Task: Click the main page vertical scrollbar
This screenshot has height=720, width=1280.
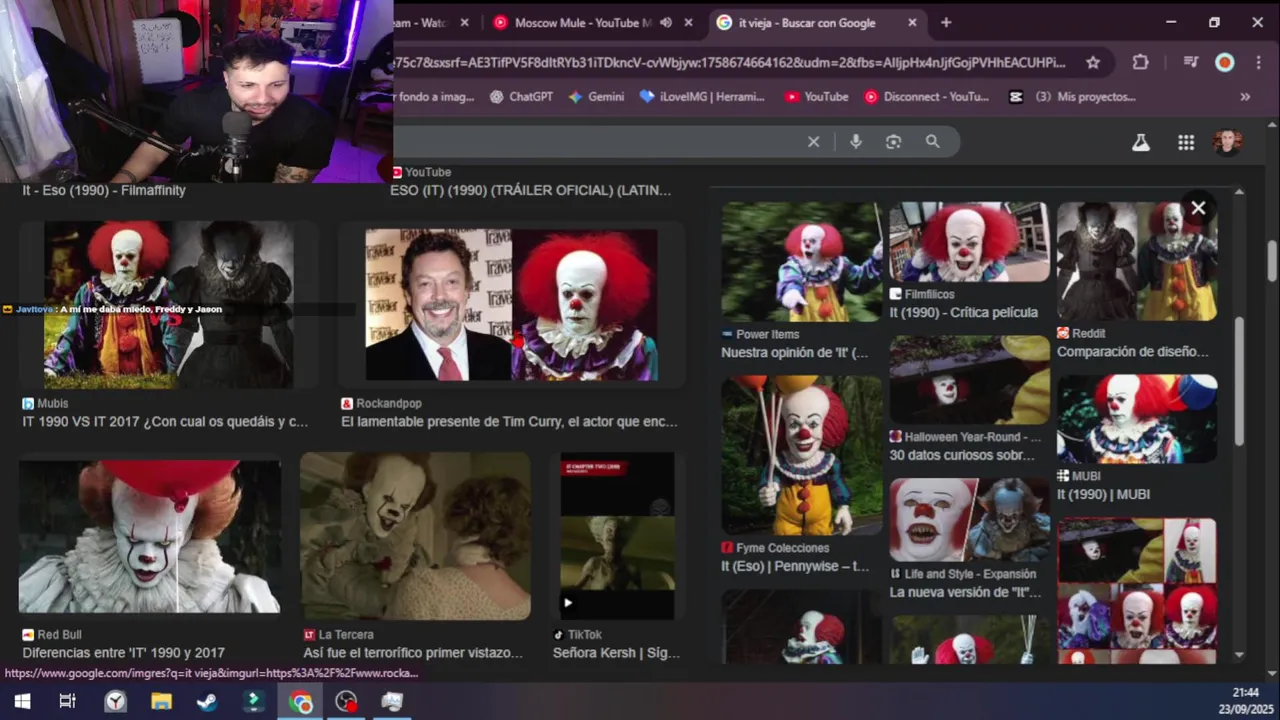Action: (x=1272, y=262)
